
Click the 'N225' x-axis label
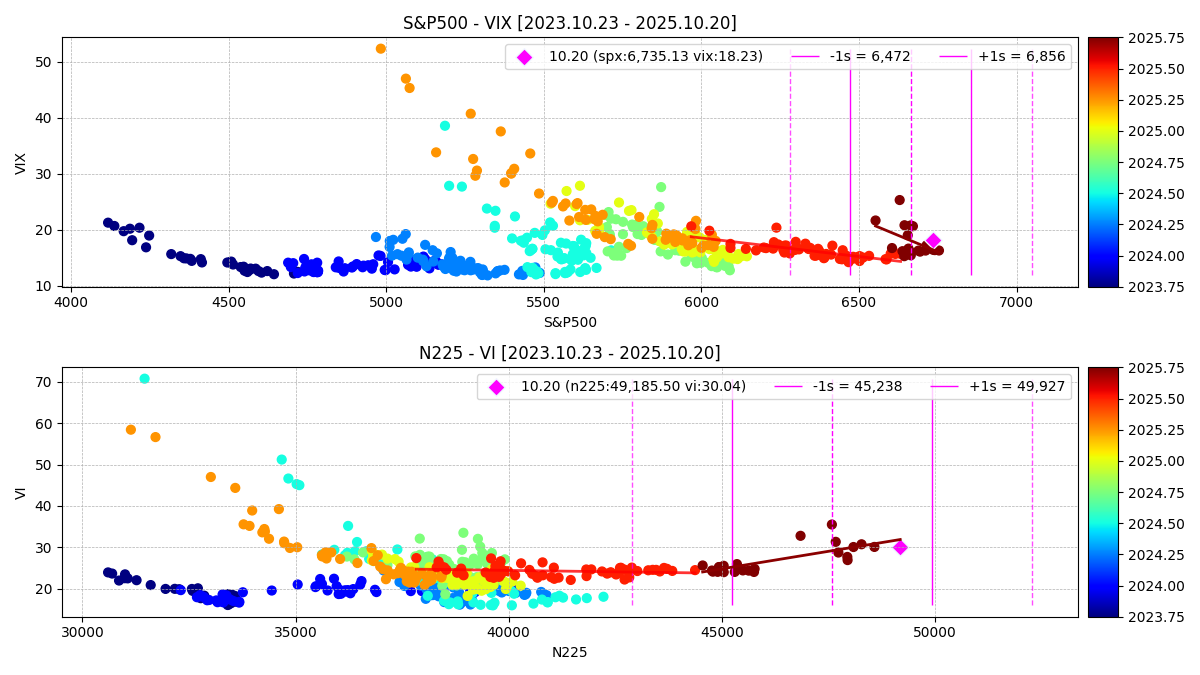[x=569, y=653]
